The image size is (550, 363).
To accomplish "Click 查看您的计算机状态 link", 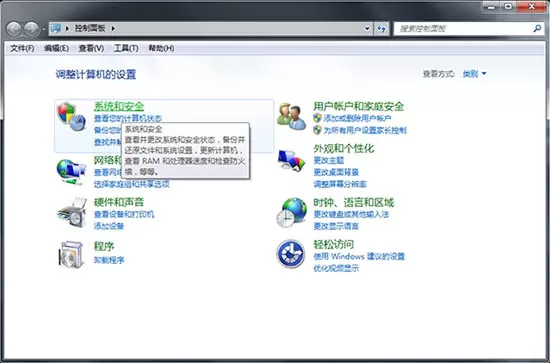I will (128, 118).
